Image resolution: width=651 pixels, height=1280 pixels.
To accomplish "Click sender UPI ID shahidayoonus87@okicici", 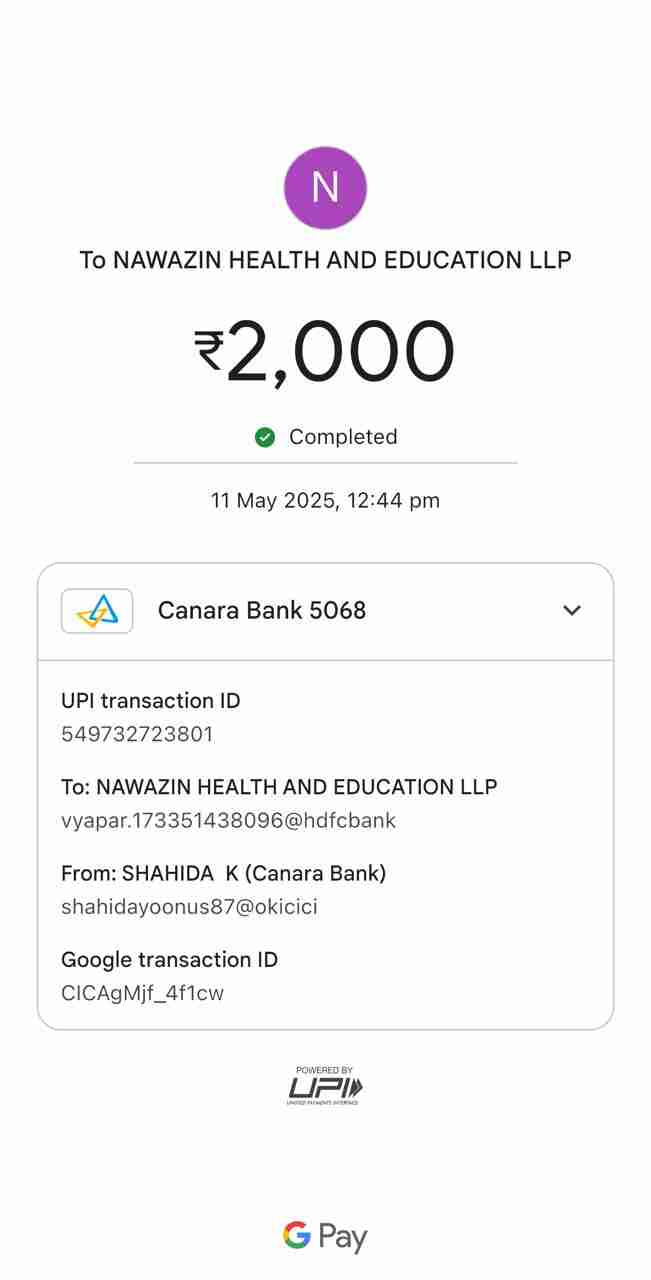I will click(x=189, y=907).
